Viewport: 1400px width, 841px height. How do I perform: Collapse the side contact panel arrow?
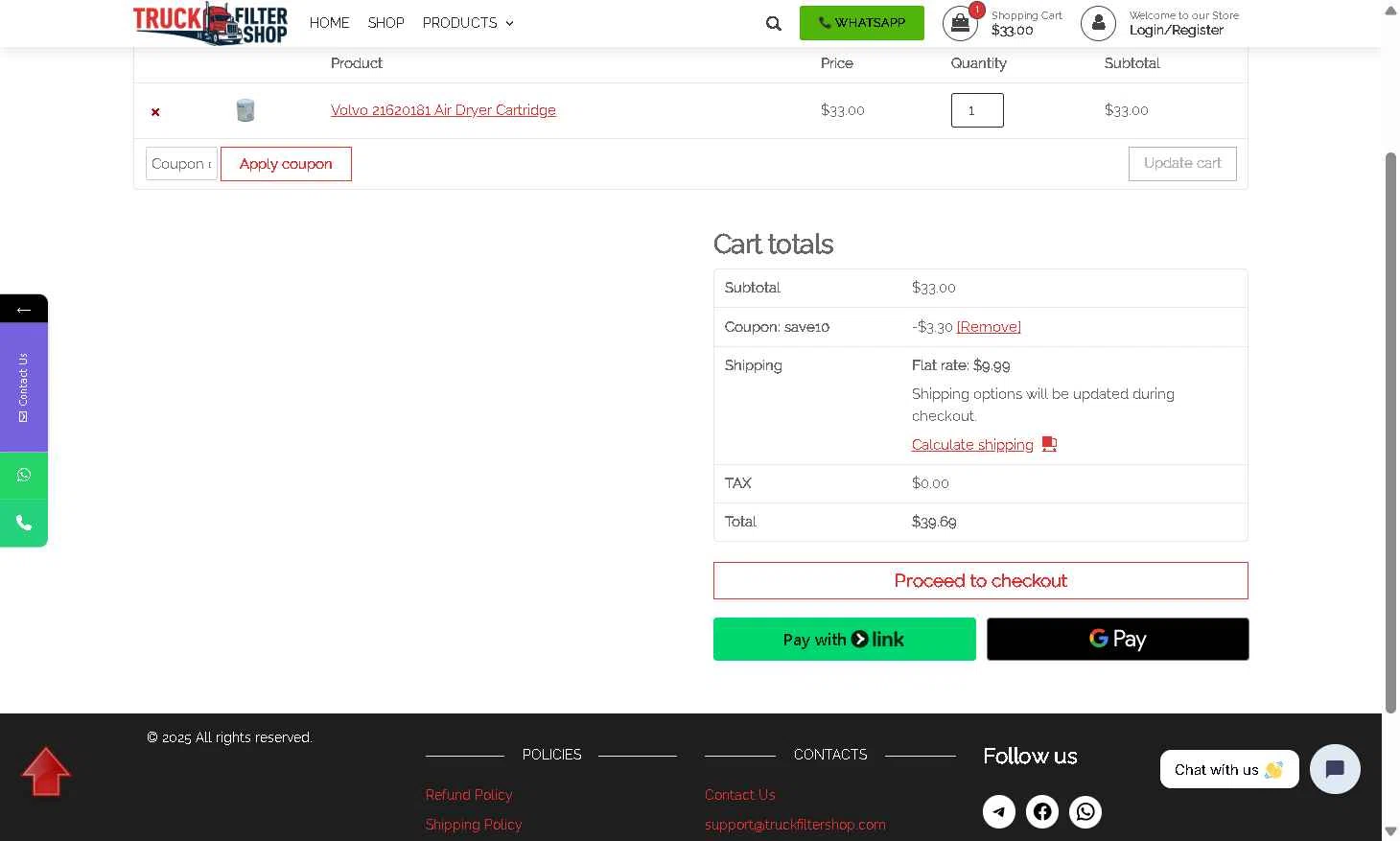[24, 309]
